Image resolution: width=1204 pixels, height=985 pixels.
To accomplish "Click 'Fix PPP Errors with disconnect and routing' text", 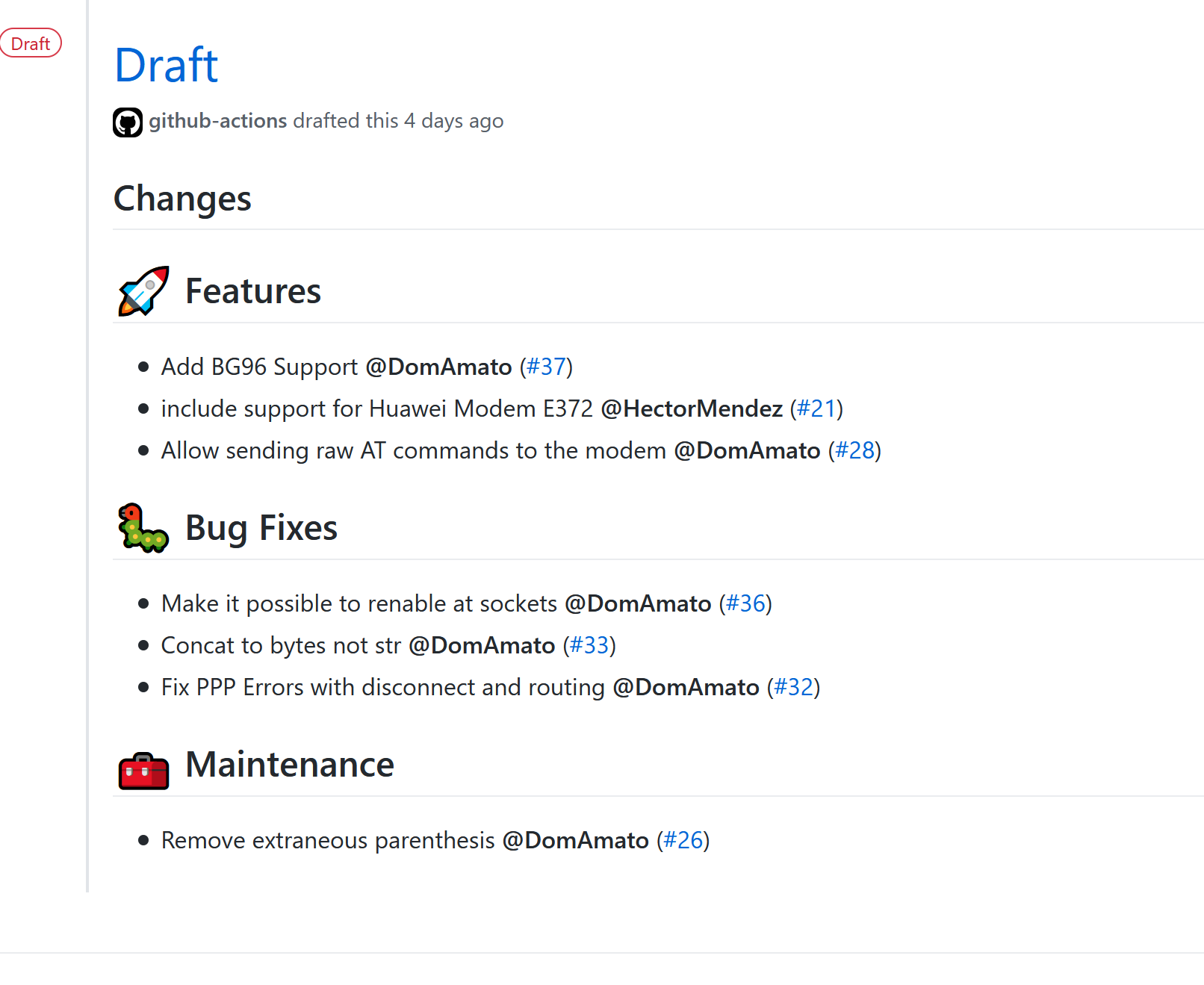I will (x=383, y=687).
